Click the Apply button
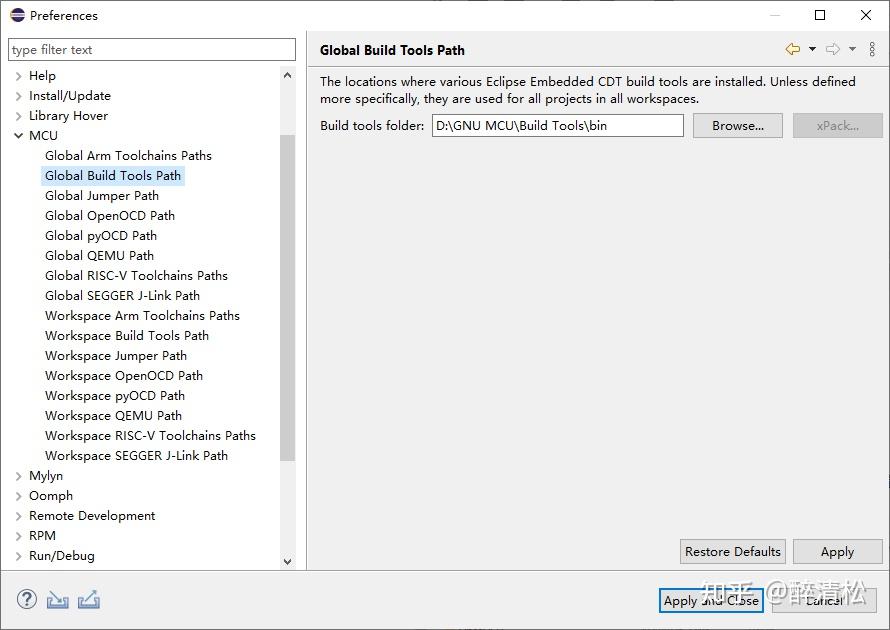This screenshot has width=890, height=630. tap(837, 552)
